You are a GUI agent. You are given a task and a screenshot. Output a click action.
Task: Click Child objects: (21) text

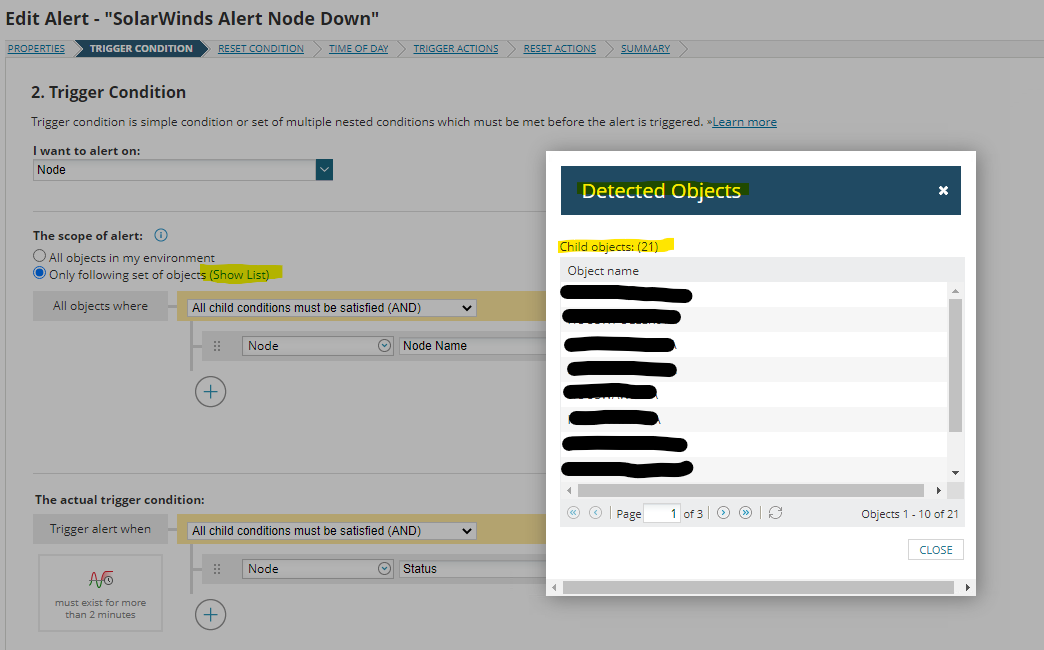[609, 246]
